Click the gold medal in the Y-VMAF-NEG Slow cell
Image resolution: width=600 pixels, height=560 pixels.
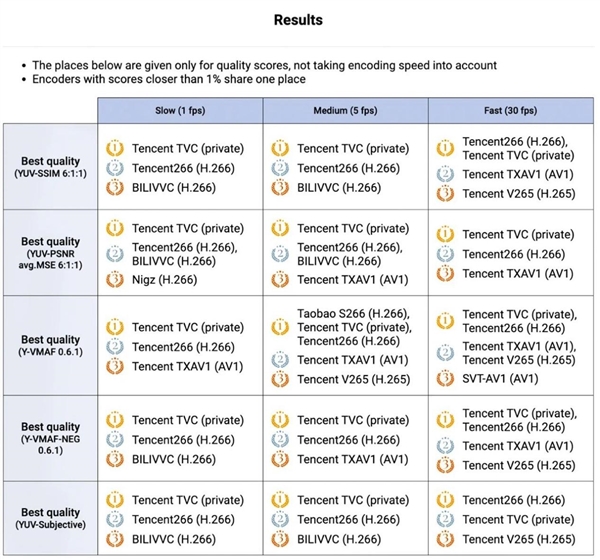pyautogui.click(x=116, y=421)
